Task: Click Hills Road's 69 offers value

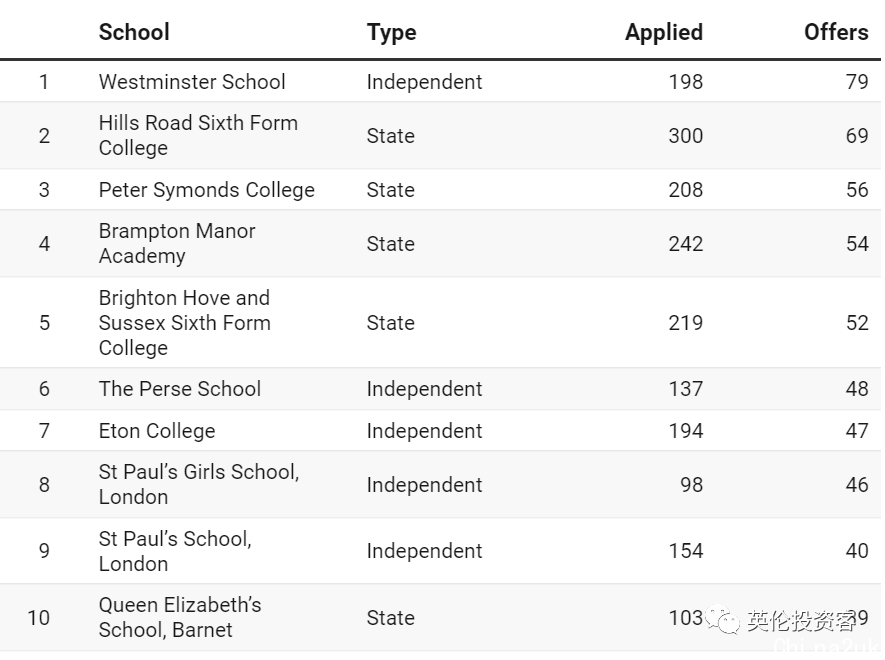Action: (x=856, y=135)
